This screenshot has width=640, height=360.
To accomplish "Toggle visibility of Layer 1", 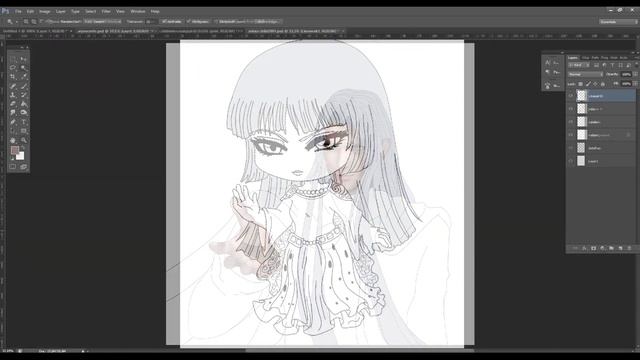I will point(571,161).
